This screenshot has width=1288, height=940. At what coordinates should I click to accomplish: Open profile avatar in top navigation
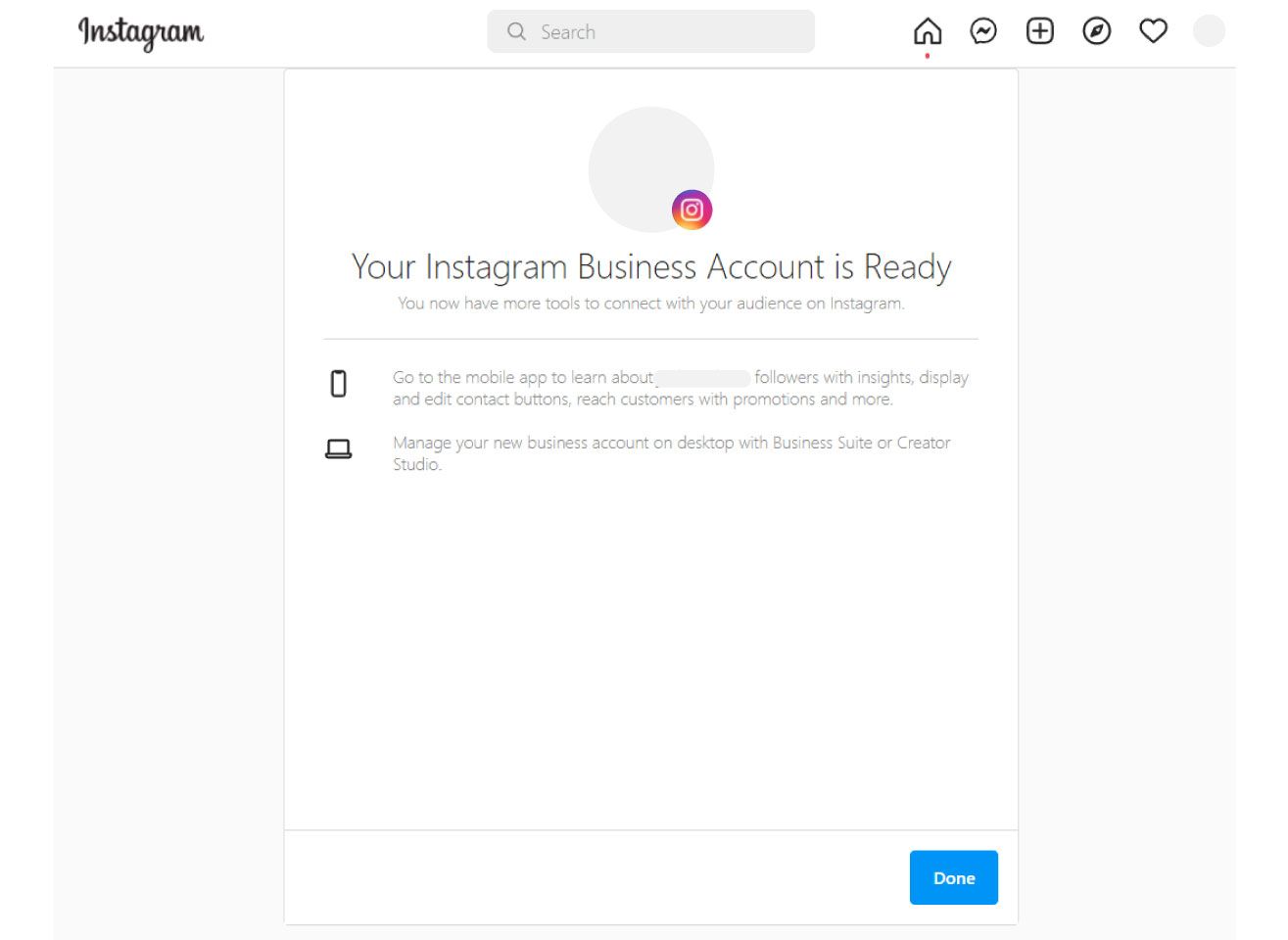(1209, 31)
